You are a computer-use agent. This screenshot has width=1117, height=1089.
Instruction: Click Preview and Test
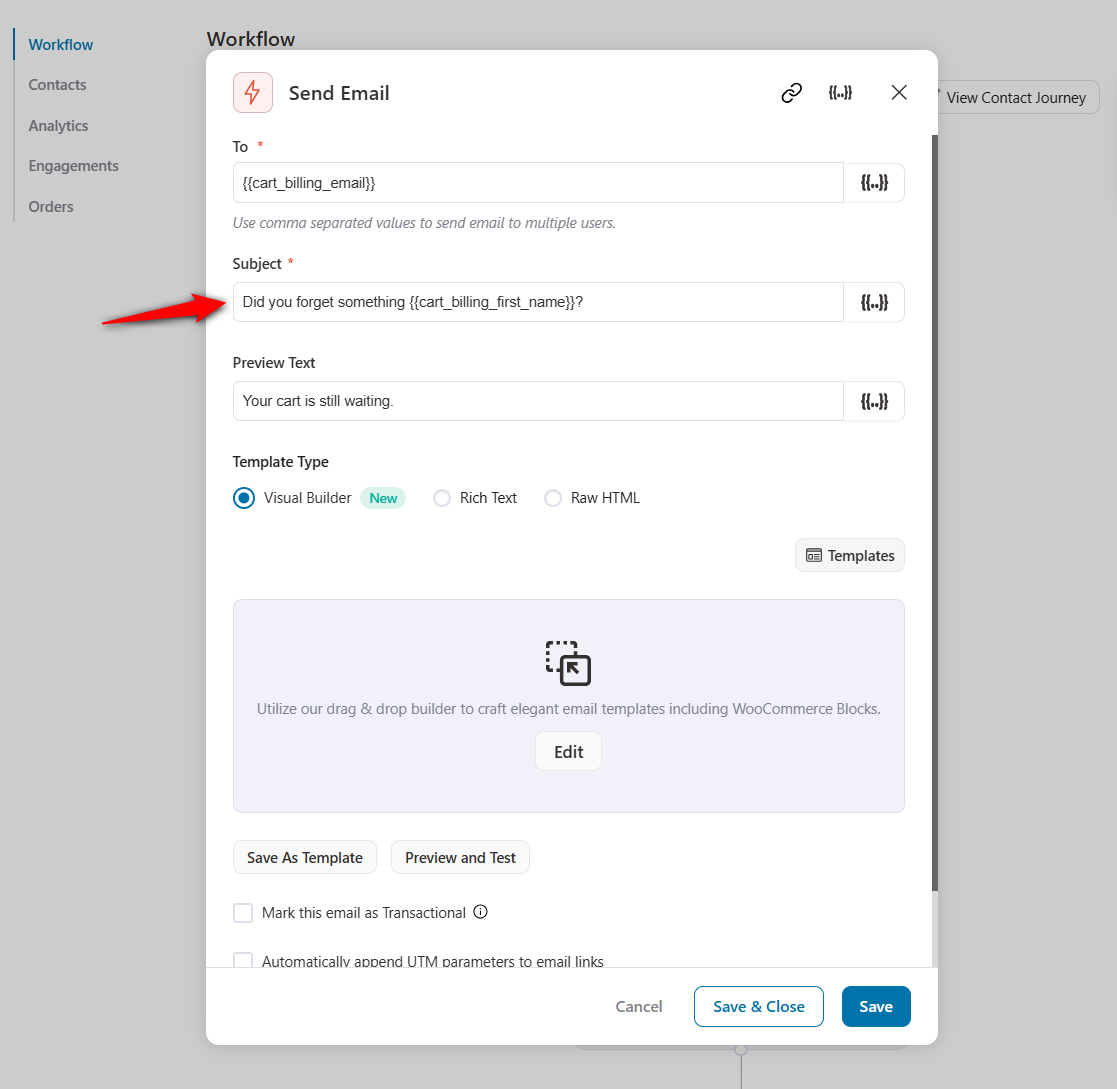[460, 857]
